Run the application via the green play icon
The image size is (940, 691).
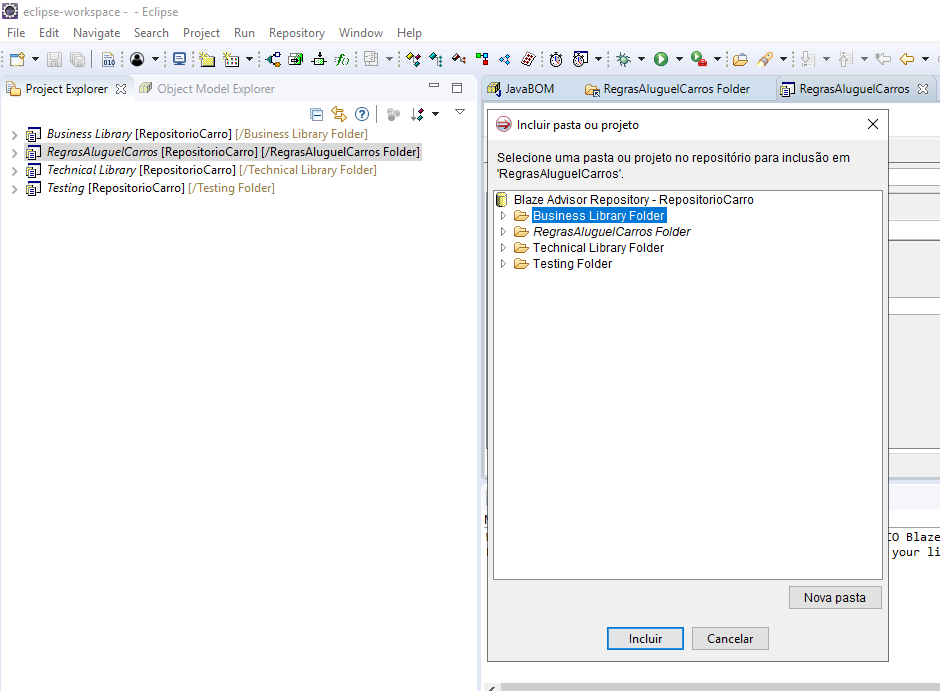pos(661,60)
